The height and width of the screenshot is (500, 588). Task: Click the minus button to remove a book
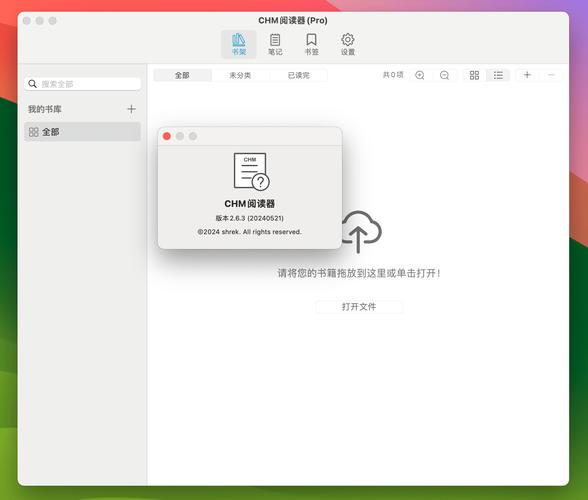point(551,75)
